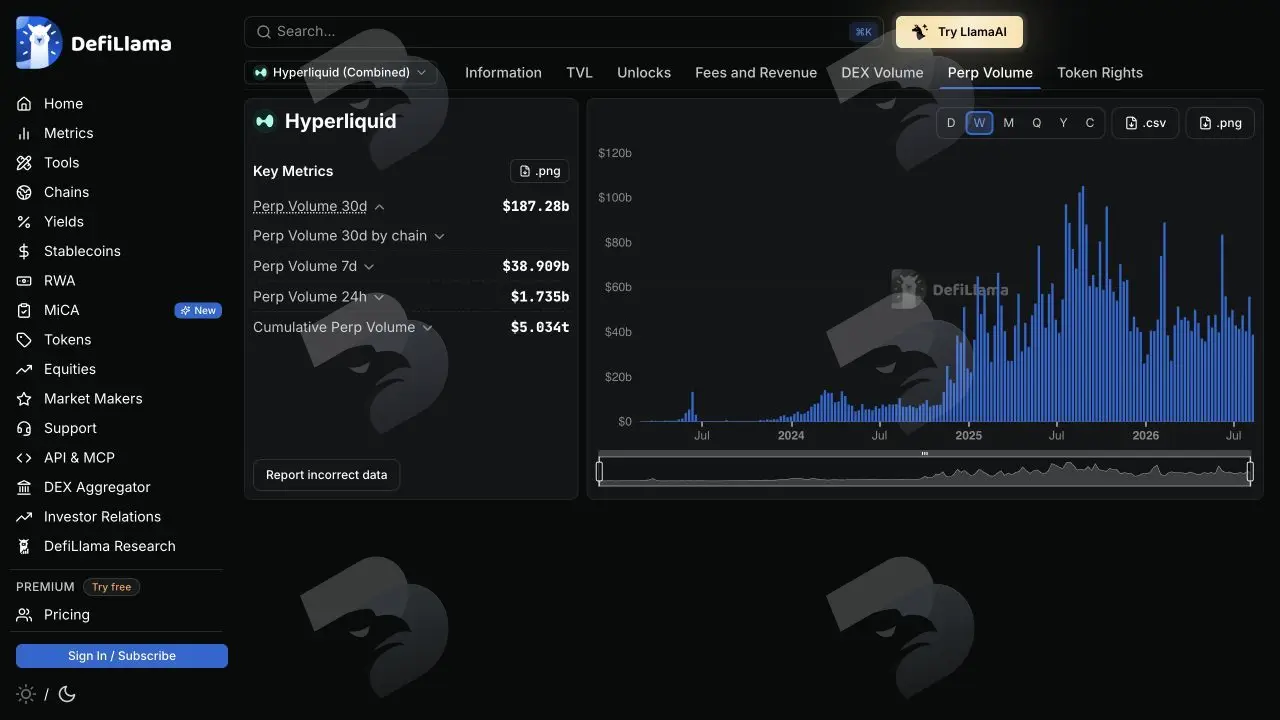Open the Metrics page icon
The width and height of the screenshot is (1280, 720).
(x=25, y=133)
